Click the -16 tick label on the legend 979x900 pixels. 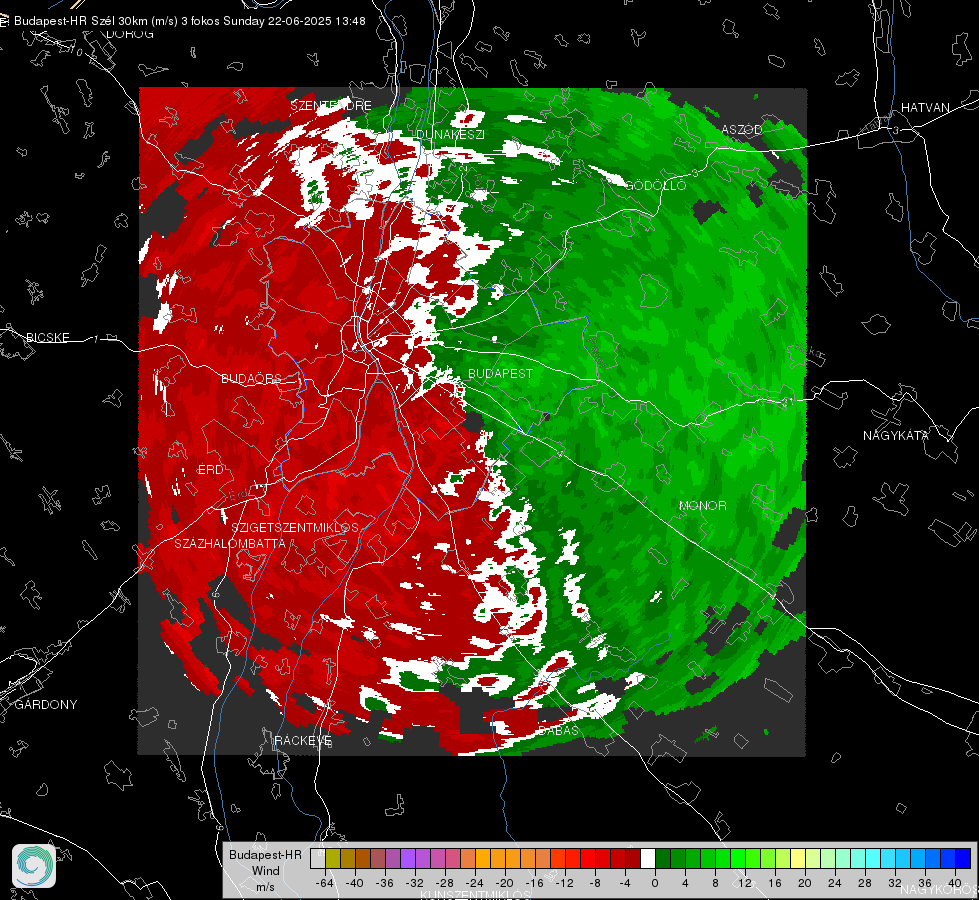point(534,883)
